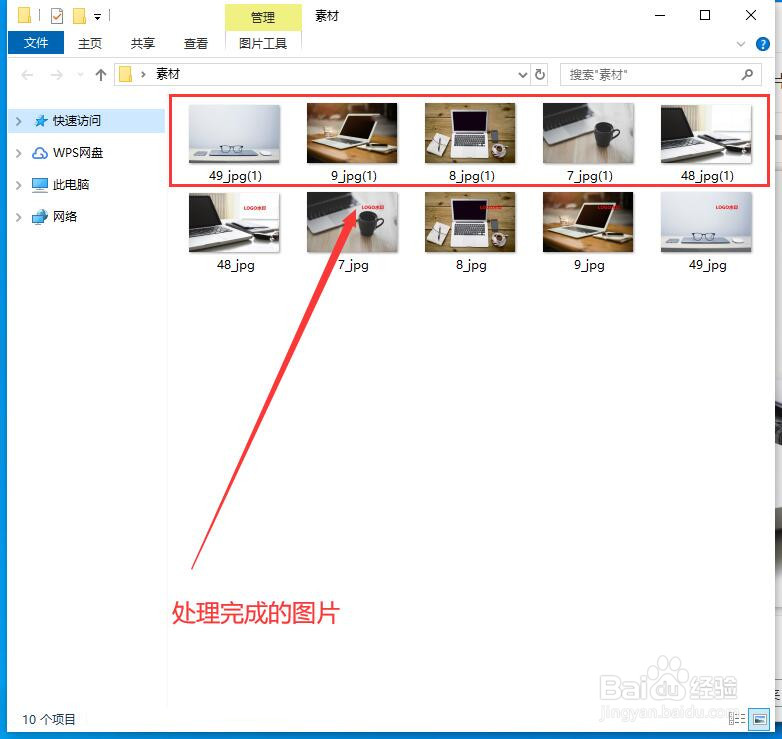The height and width of the screenshot is (739, 782).
Task: Switch to the 查看 ribbon tab
Action: (196, 43)
